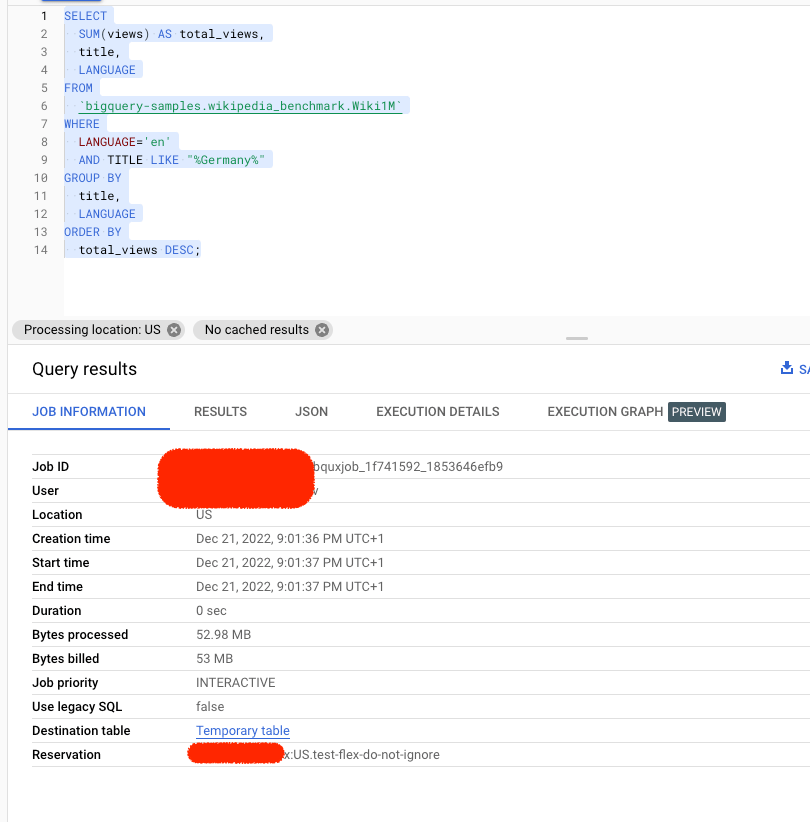Remove the 'No cached results' filter chip
This screenshot has width=810, height=822.
321,330
